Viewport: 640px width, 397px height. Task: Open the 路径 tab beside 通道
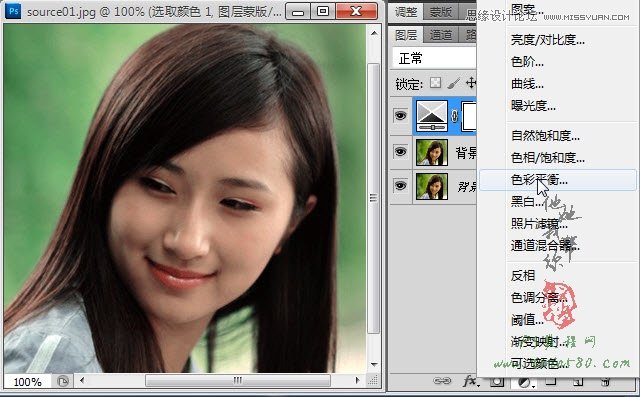(x=469, y=35)
